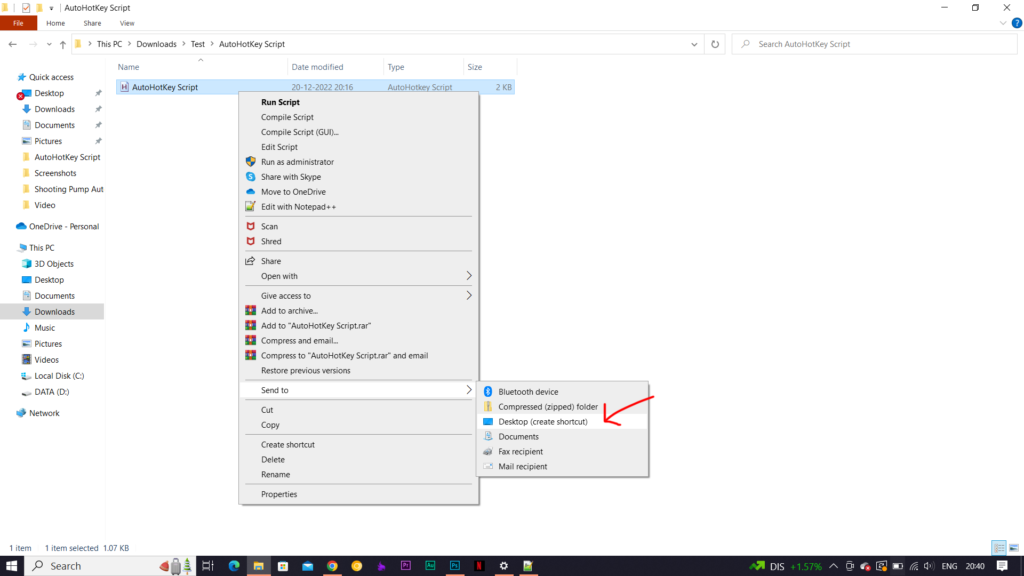Click the Run as administrator shield icon
The width and height of the screenshot is (1024, 576).
(x=250, y=161)
